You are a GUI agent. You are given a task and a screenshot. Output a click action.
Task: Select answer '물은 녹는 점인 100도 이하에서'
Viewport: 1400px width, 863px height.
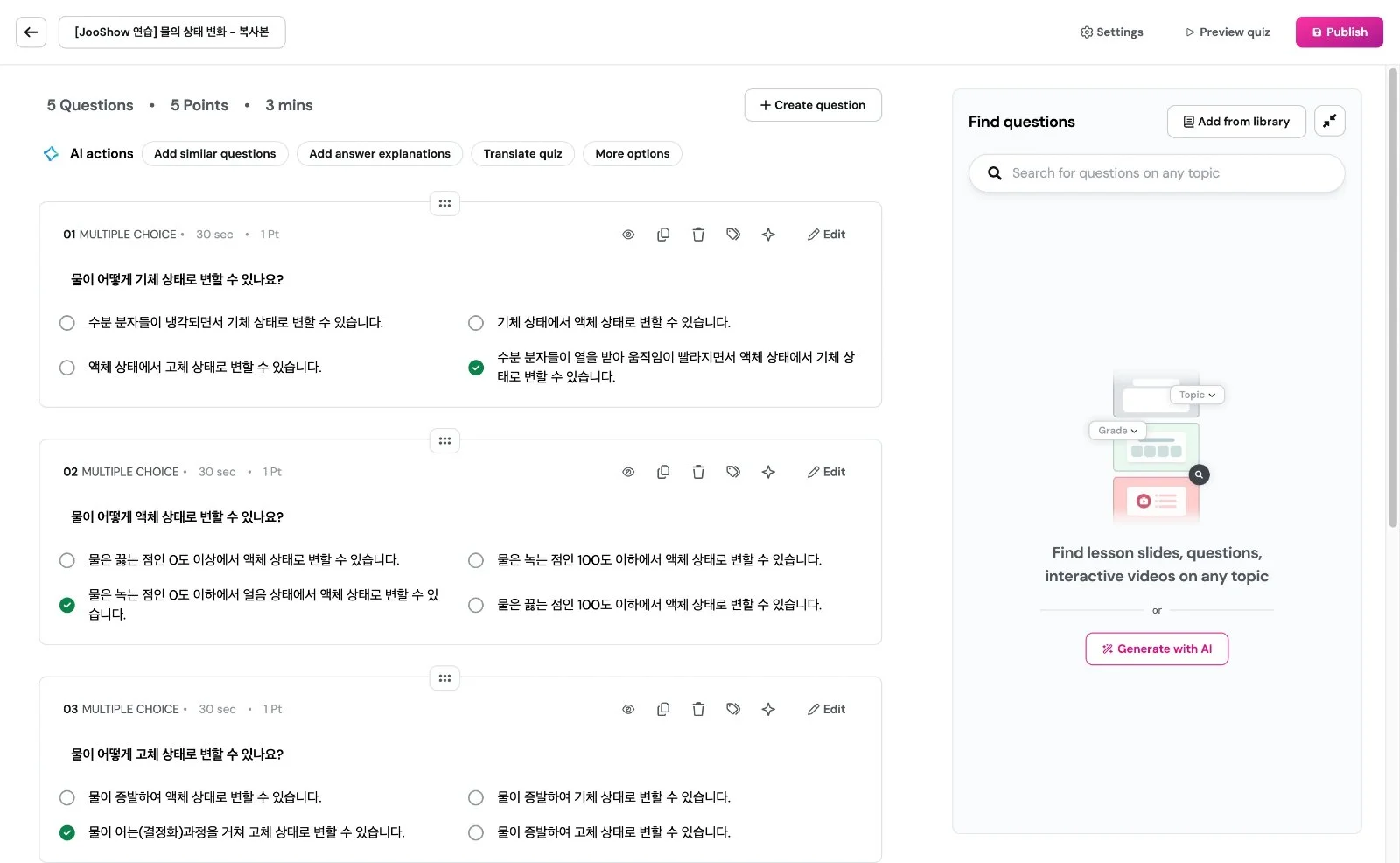click(476, 560)
